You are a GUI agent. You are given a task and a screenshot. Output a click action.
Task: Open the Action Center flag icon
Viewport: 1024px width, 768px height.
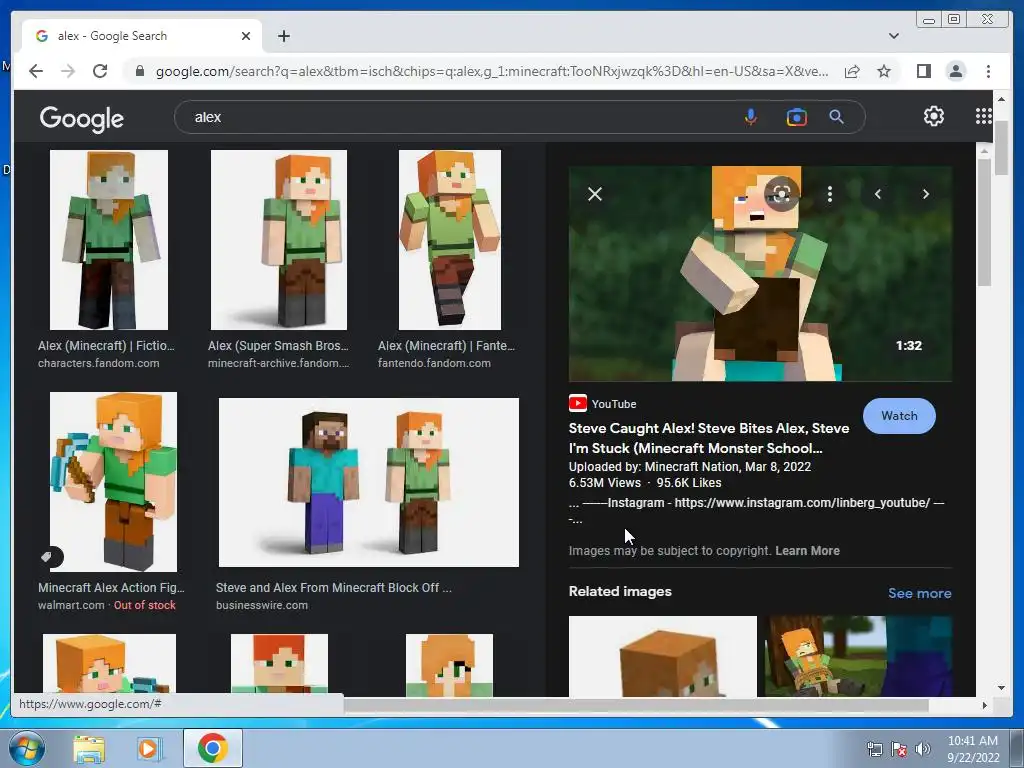point(899,749)
